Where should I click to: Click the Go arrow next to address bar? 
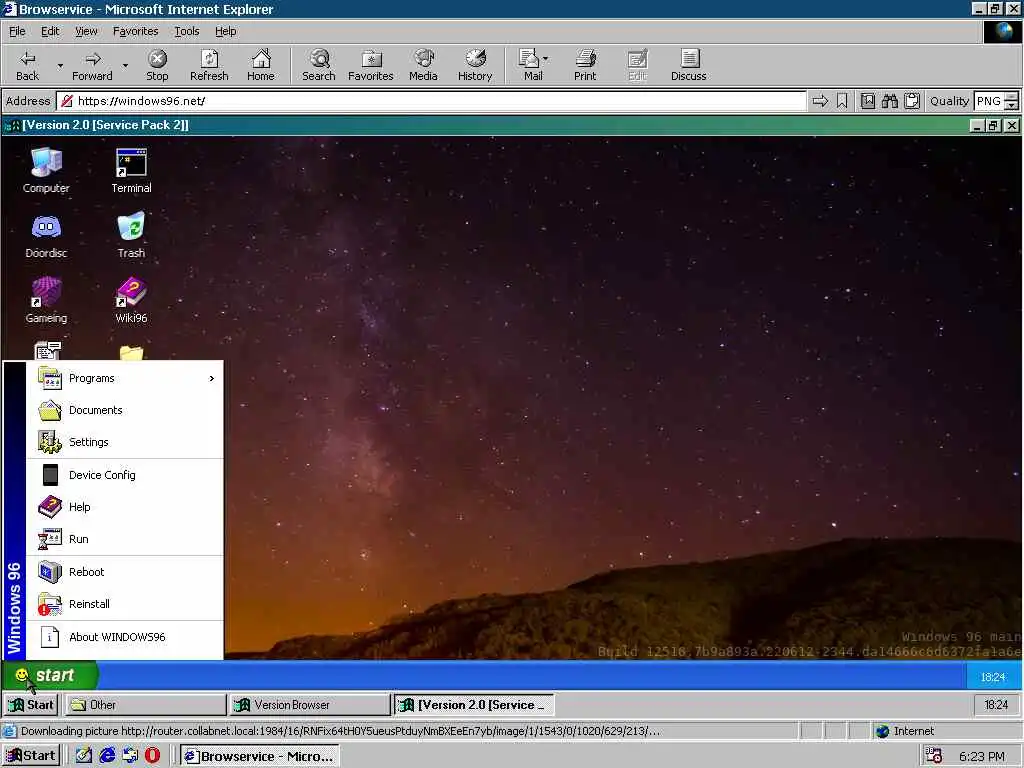tap(820, 101)
